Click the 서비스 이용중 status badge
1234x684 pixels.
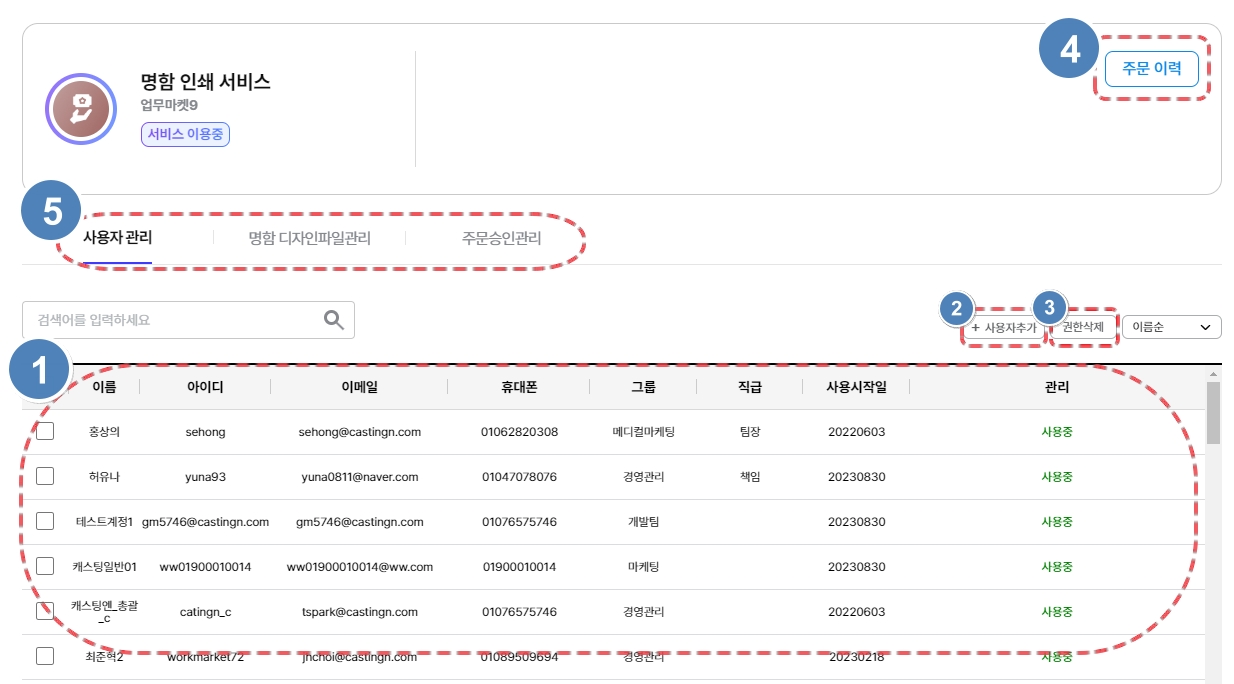[x=185, y=135]
